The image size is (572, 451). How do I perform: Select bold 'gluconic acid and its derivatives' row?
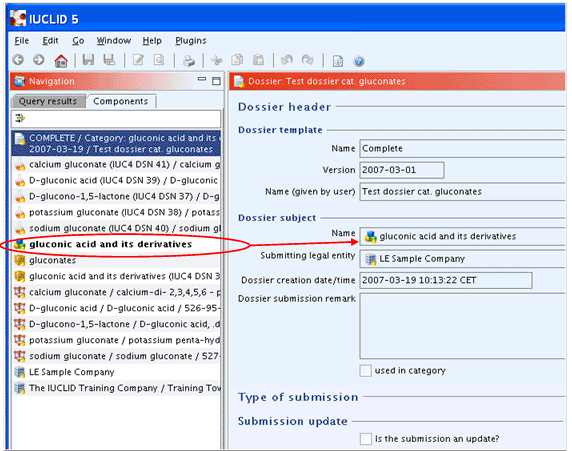(x=116, y=244)
